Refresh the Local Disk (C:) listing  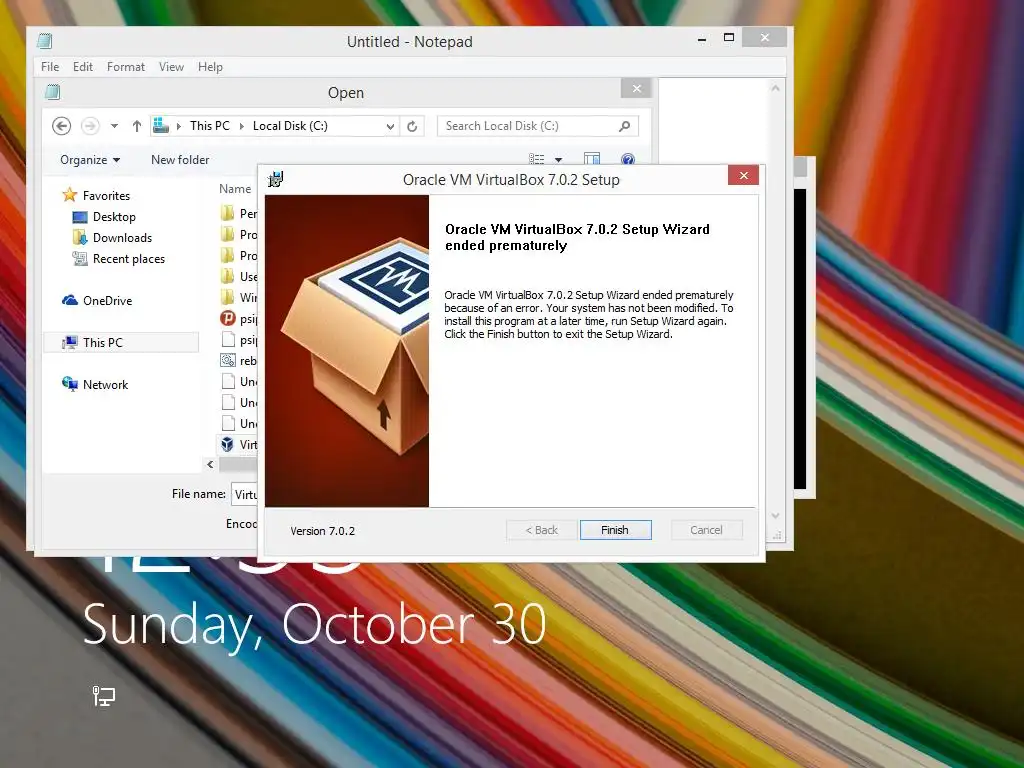[x=412, y=126]
